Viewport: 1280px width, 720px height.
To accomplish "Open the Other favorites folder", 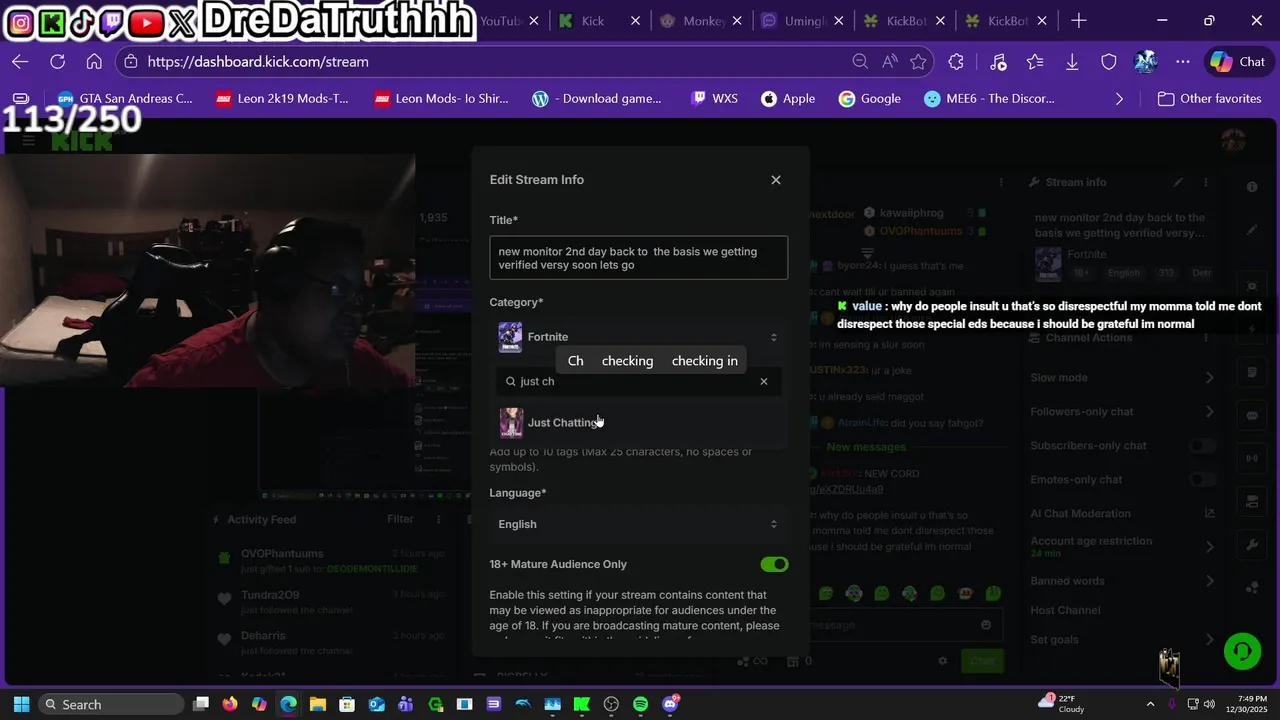I will [x=1209, y=99].
